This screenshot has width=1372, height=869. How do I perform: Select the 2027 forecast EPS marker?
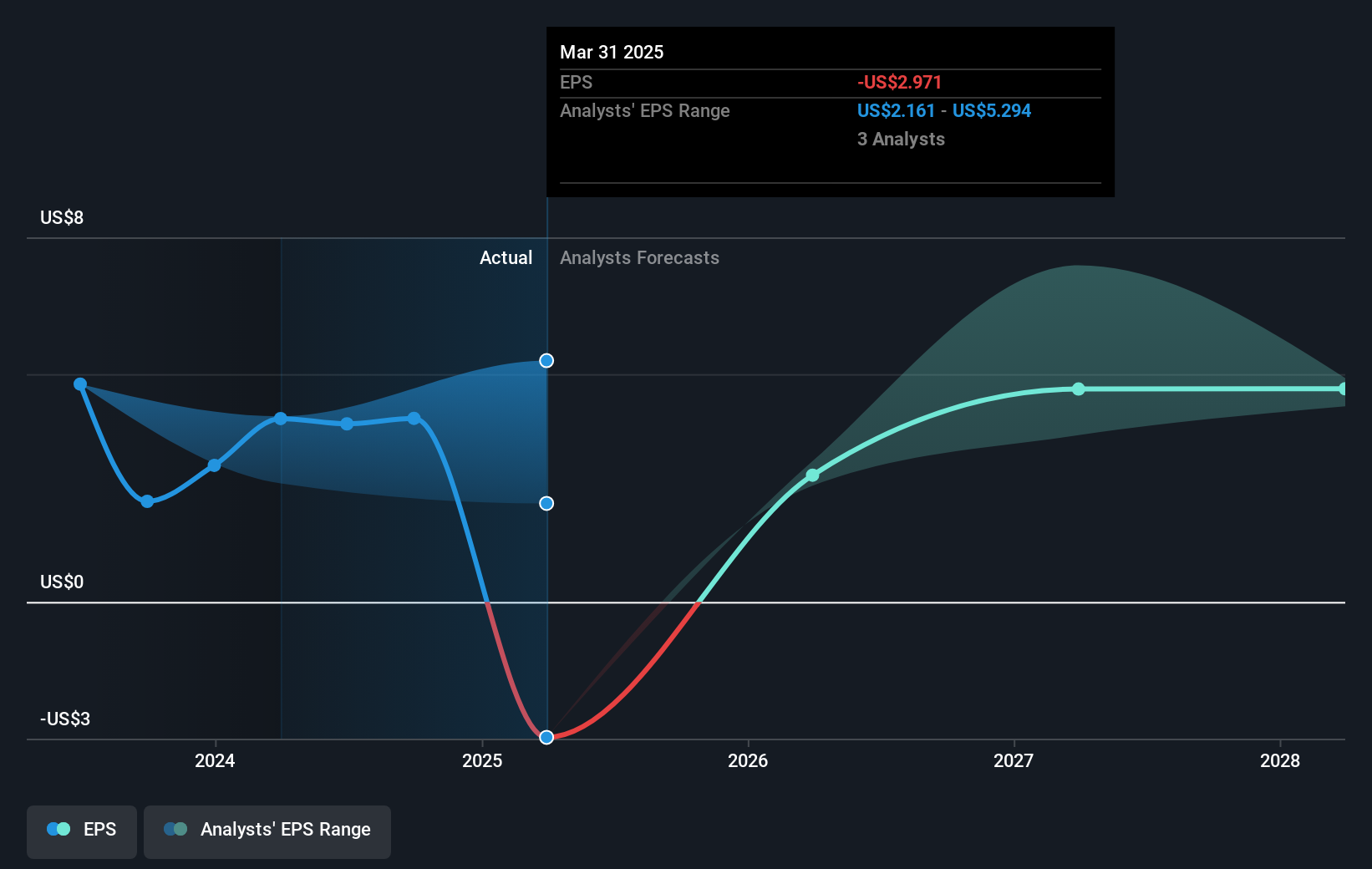[x=1078, y=388]
